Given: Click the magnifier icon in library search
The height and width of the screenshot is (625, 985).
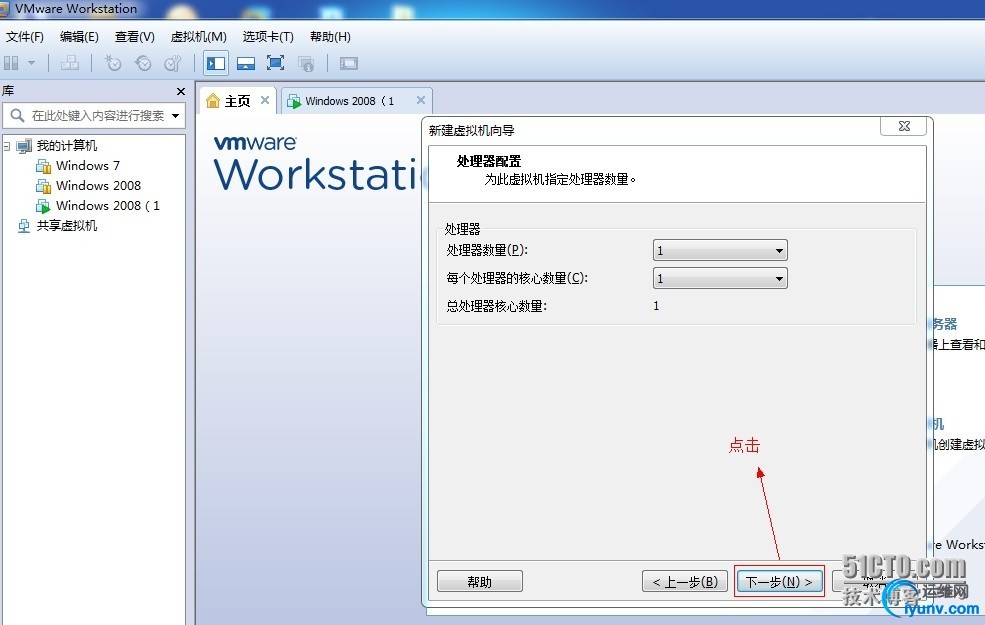Looking at the screenshot, I should pos(17,116).
